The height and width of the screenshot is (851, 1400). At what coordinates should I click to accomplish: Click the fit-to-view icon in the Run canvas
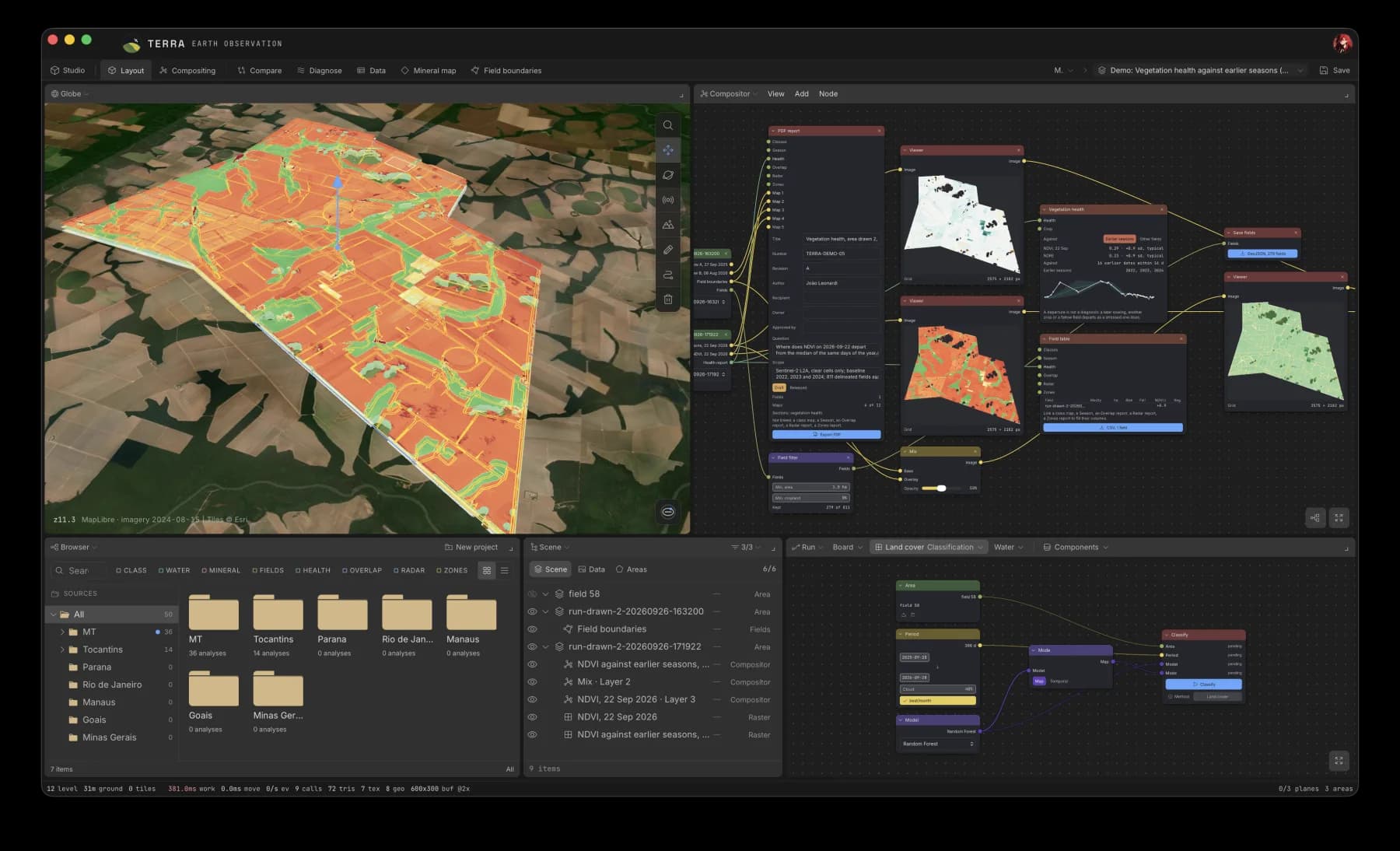(x=1339, y=761)
